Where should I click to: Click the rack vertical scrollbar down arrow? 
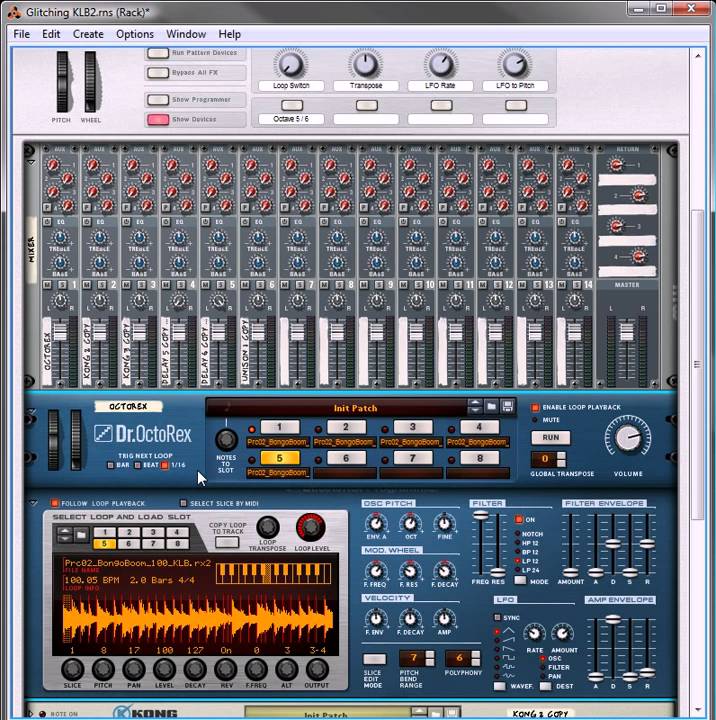(698, 710)
